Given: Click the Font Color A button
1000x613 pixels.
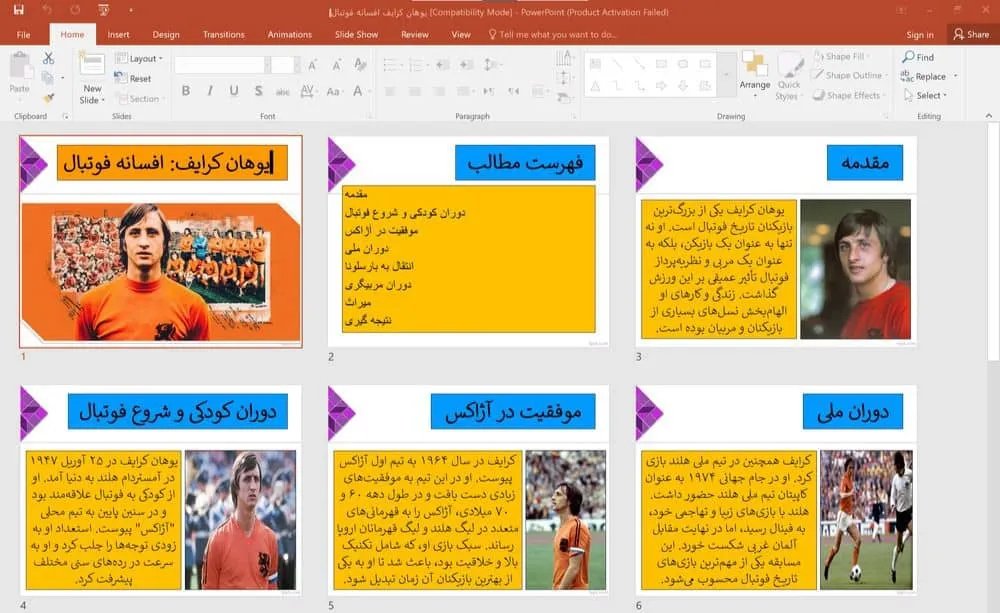Looking at the screenshot, I should coord(358,91).
